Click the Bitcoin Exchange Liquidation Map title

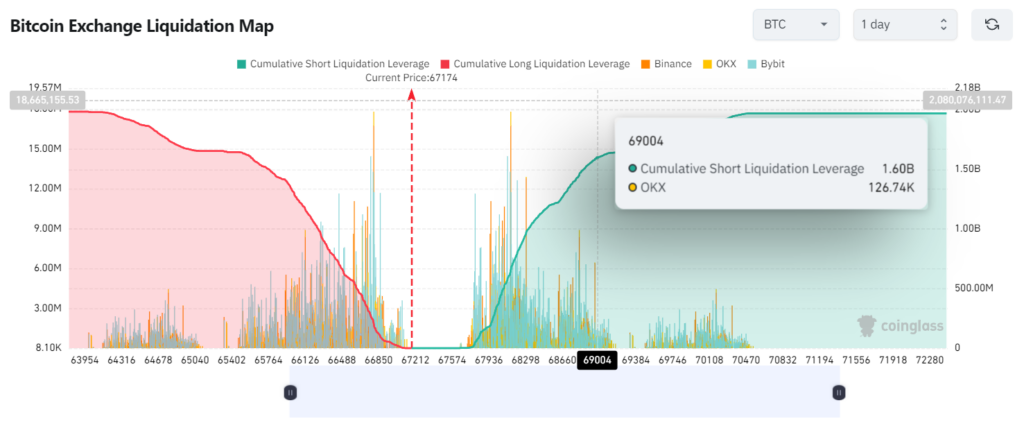pyautogui.click(x=142, y=26)
